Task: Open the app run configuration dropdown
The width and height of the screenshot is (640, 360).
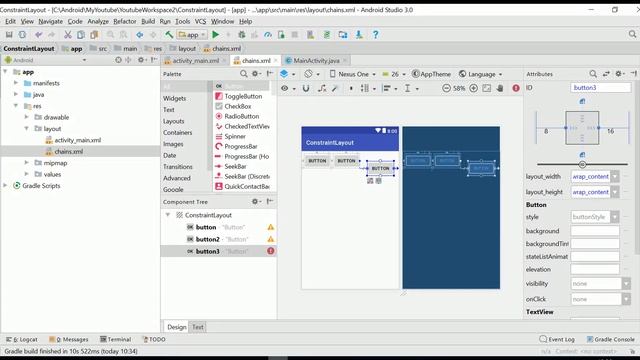Action: point(192,35)
